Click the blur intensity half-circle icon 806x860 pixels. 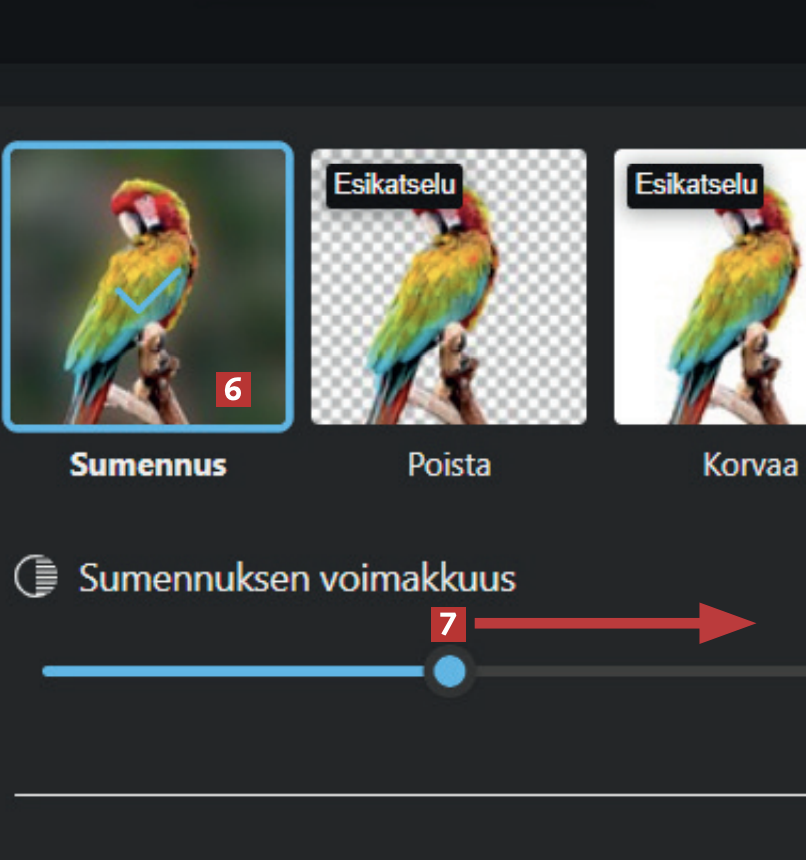(x=36, y=576)
